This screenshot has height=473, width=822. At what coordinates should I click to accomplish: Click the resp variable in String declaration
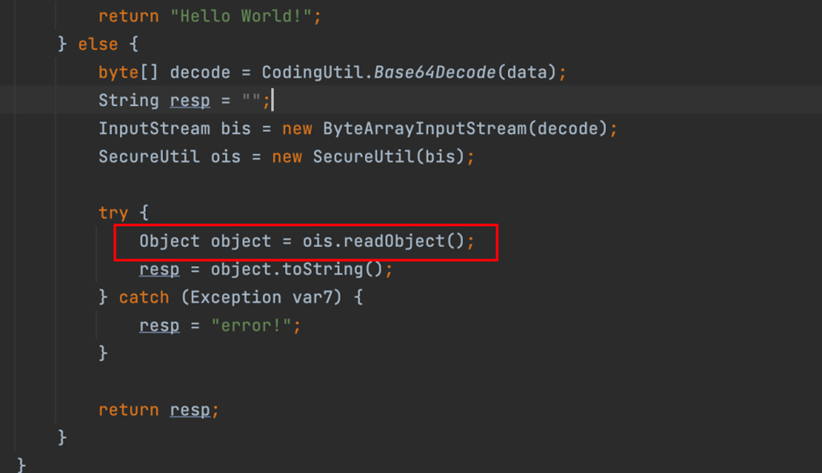[190, 101]
